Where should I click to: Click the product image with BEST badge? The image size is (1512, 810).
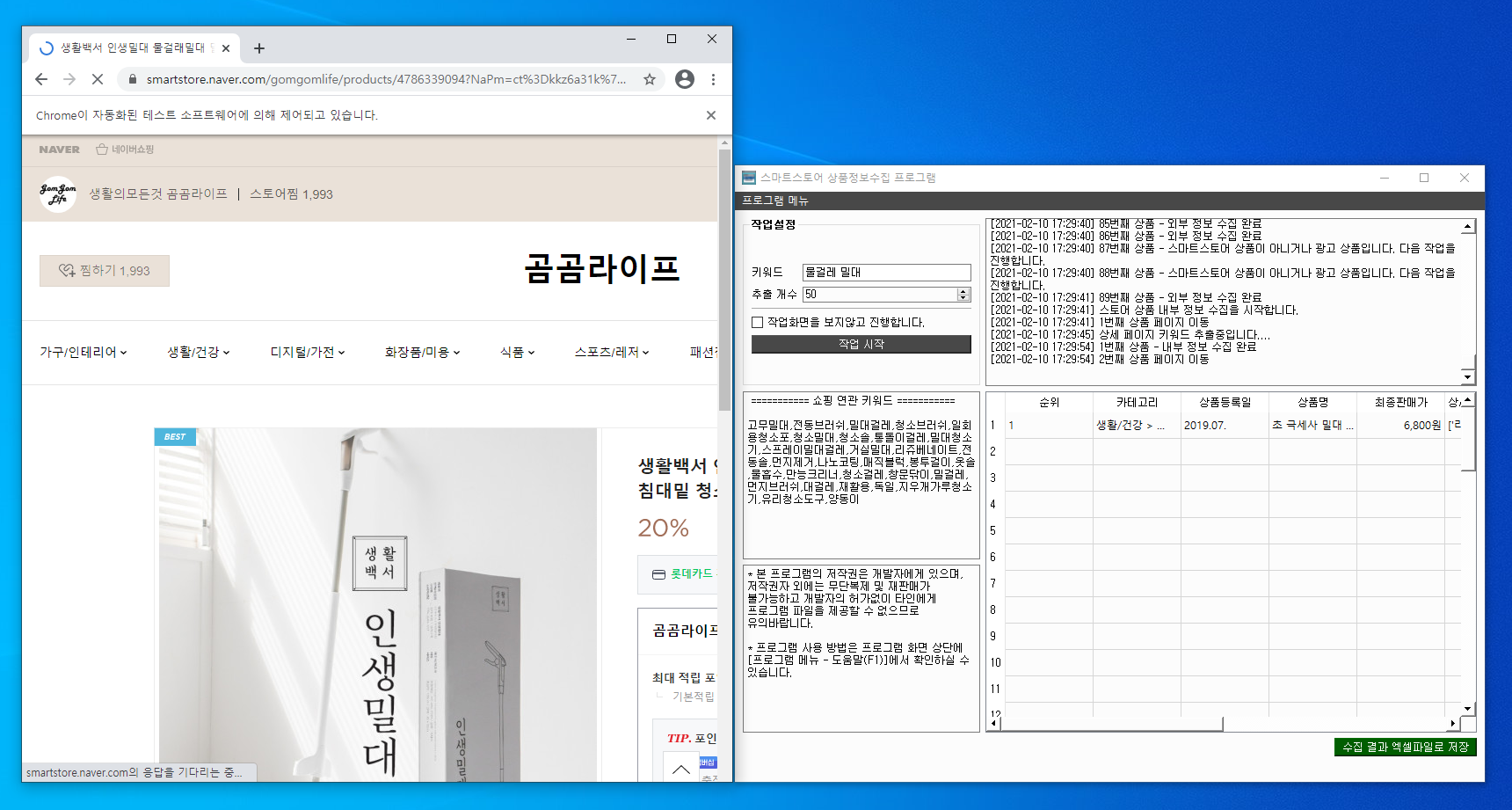[x=376, y=605]
